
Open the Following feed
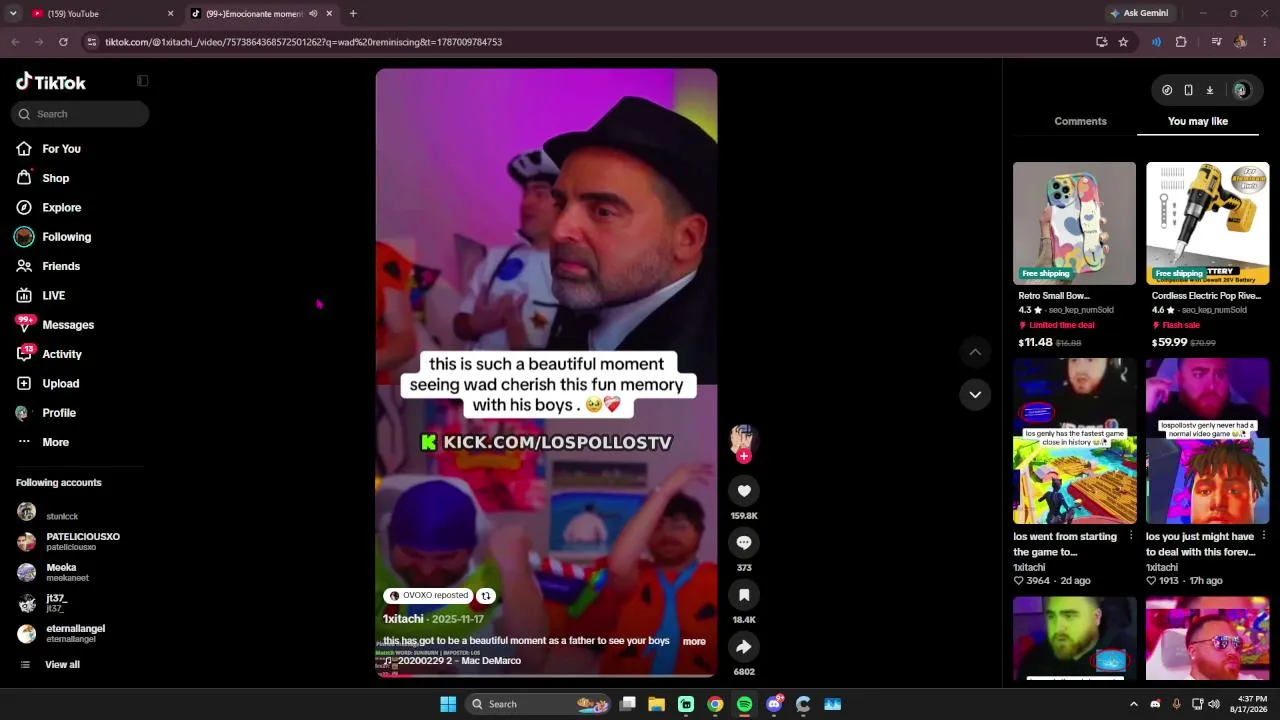click(x=66, y=237)
